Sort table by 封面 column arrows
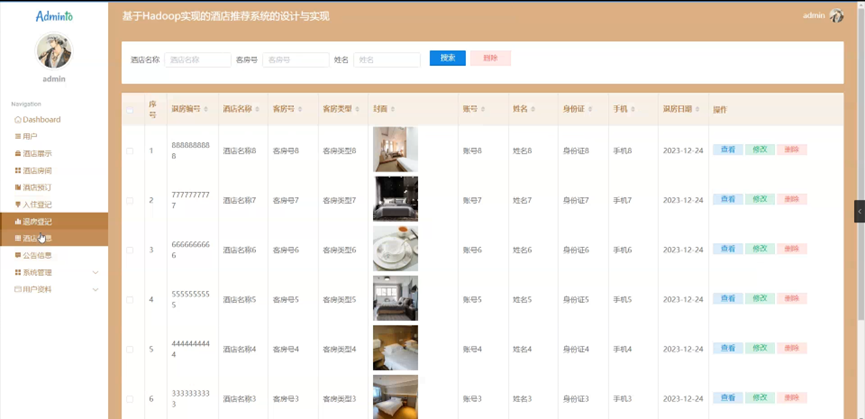This screenshot has width=865, height=419. coord(392,110)
